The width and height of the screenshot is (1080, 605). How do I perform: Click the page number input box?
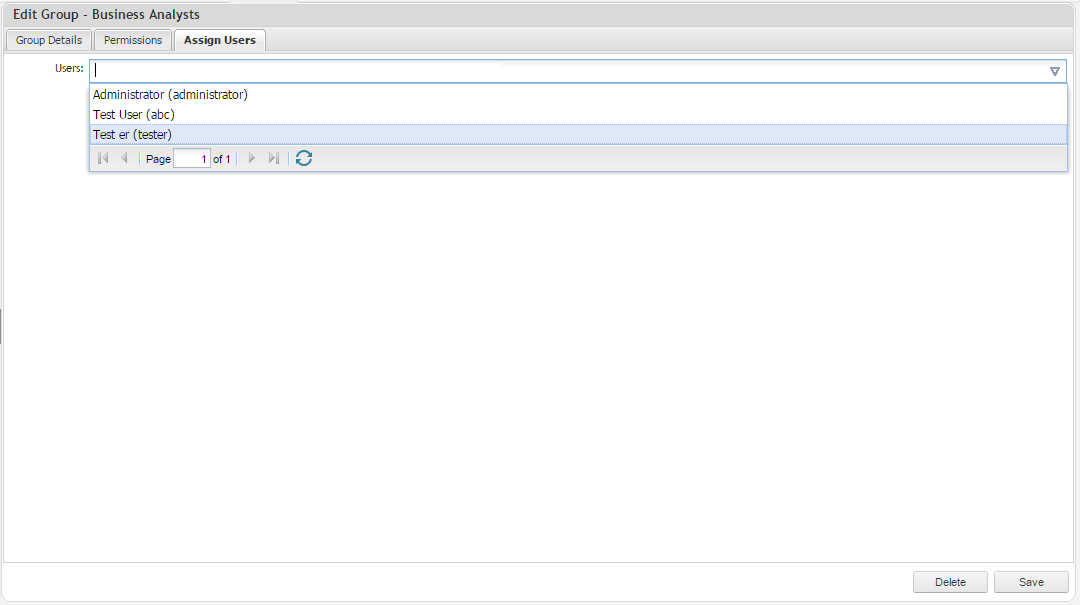tap(191, 159)
